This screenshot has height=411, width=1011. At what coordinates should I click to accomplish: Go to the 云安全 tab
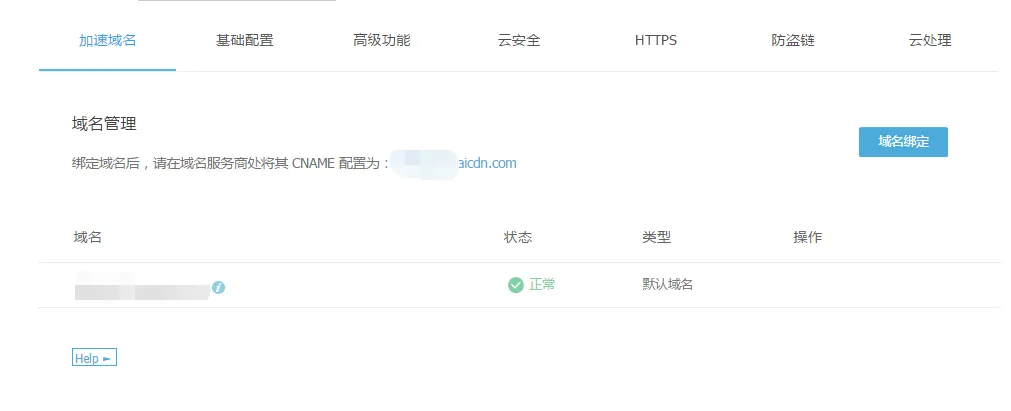tap(519, 41)
